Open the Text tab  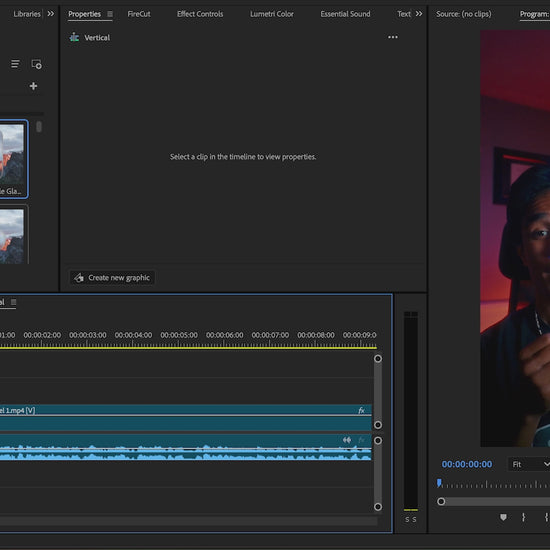pyautogui.click(x=404, y=14)
